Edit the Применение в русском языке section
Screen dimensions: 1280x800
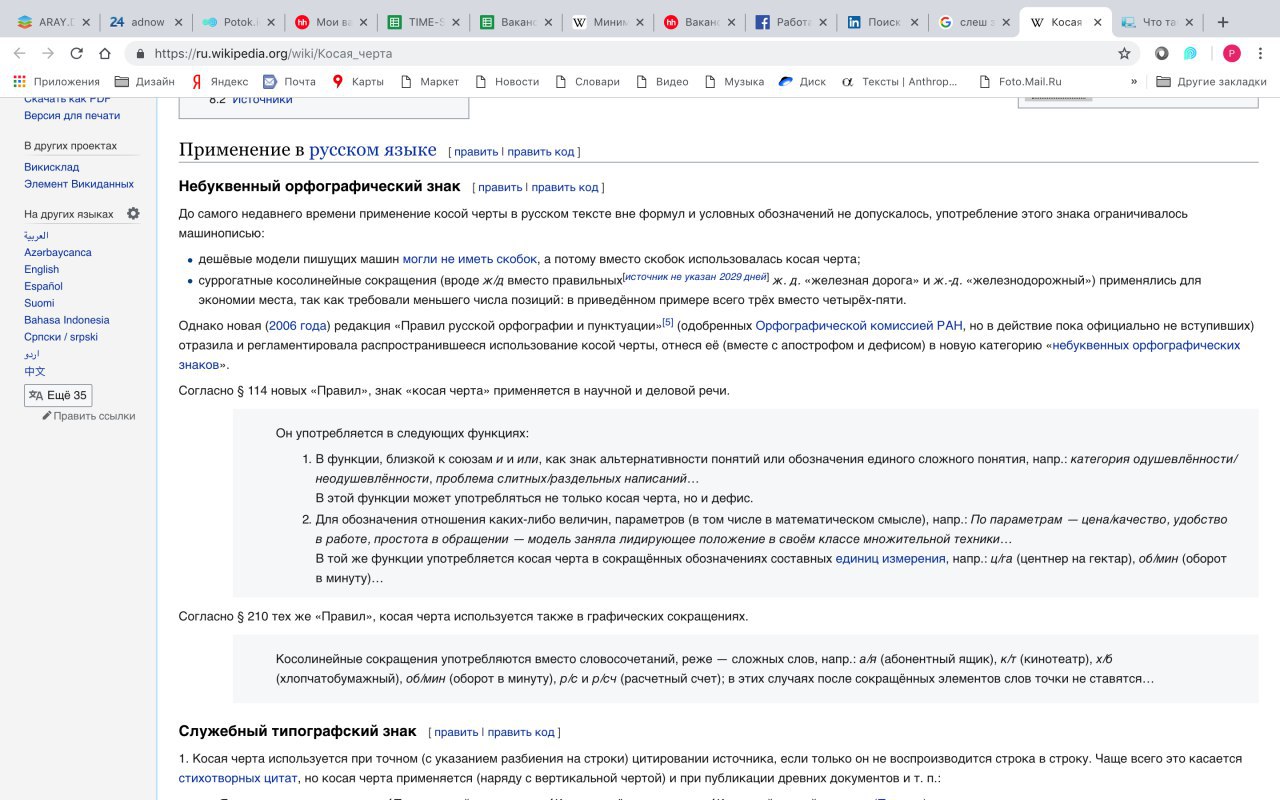coord(476,152)
